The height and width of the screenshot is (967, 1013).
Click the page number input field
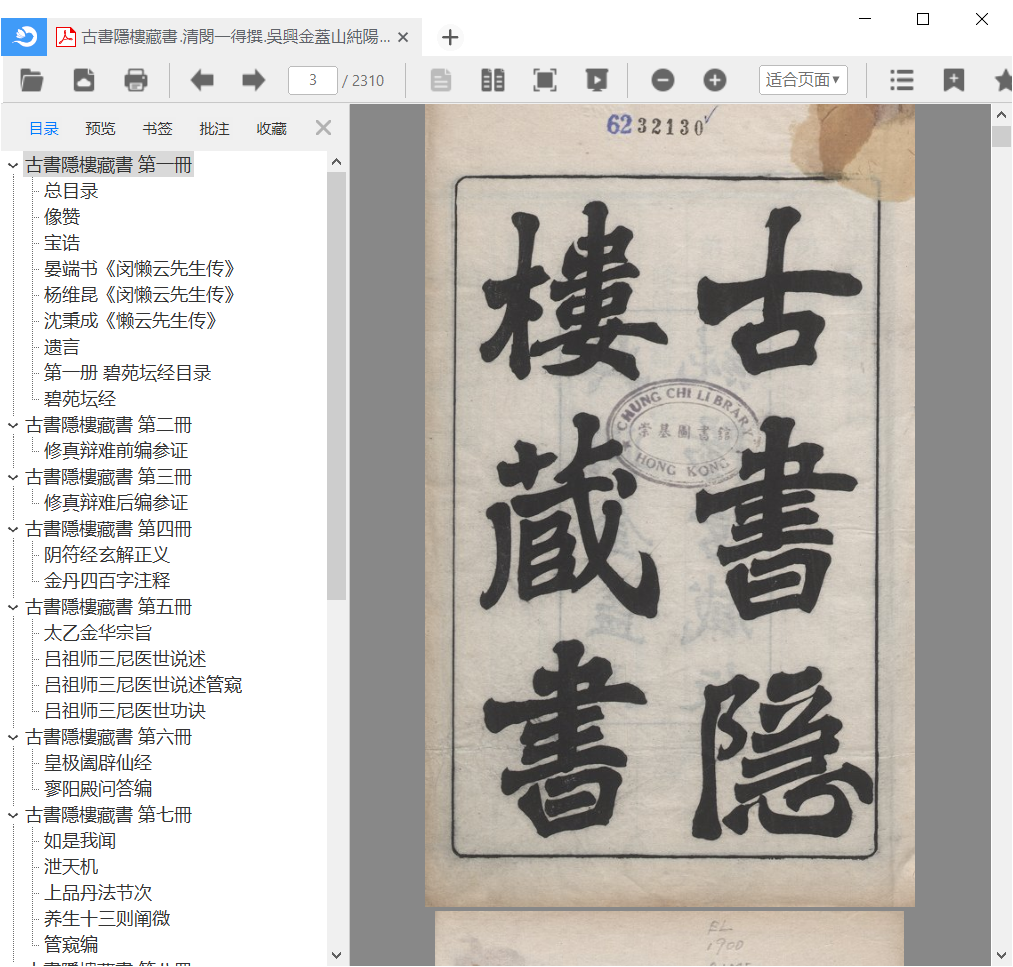click(x=312, y=80)
